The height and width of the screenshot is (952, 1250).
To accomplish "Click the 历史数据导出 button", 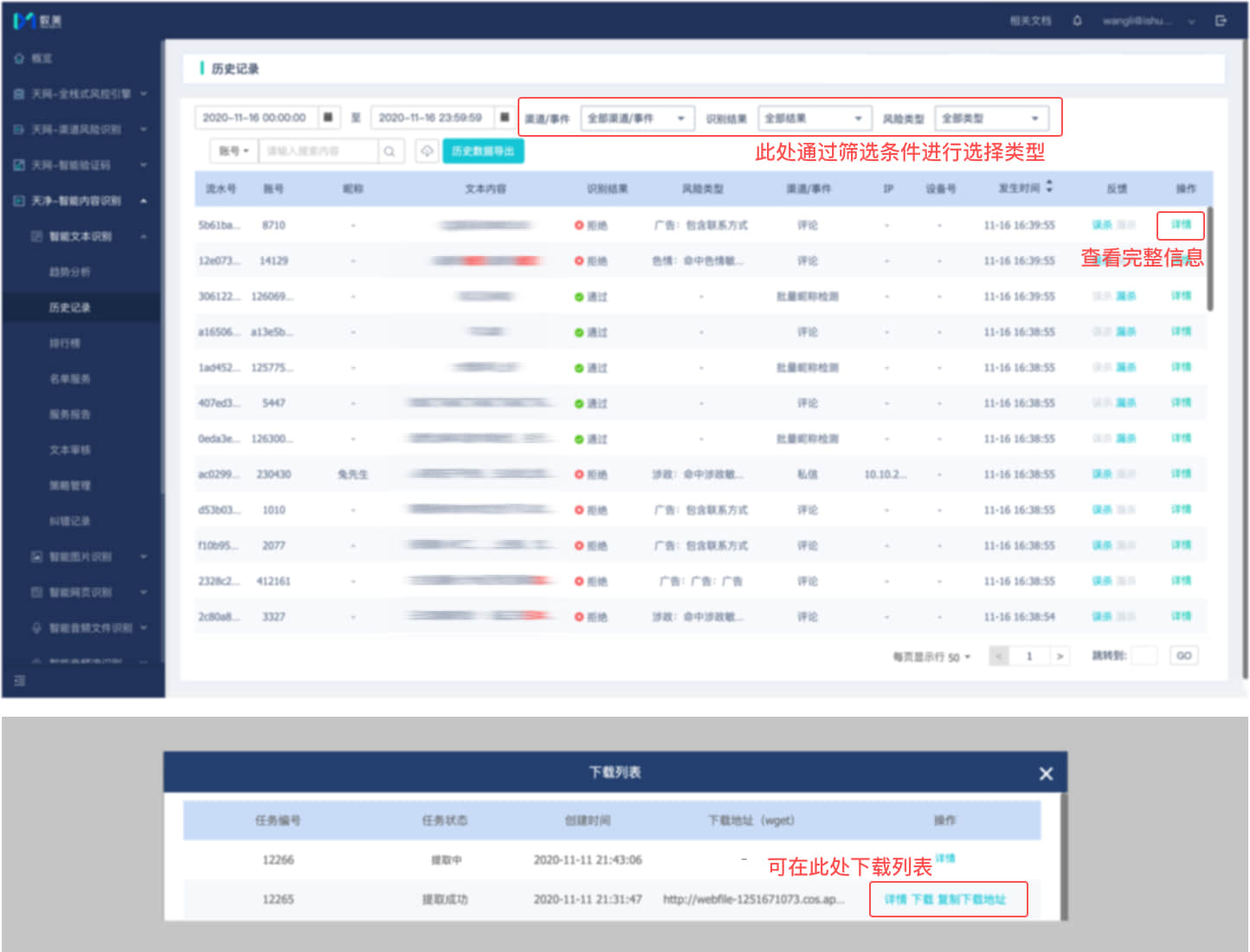I will 483,151.
